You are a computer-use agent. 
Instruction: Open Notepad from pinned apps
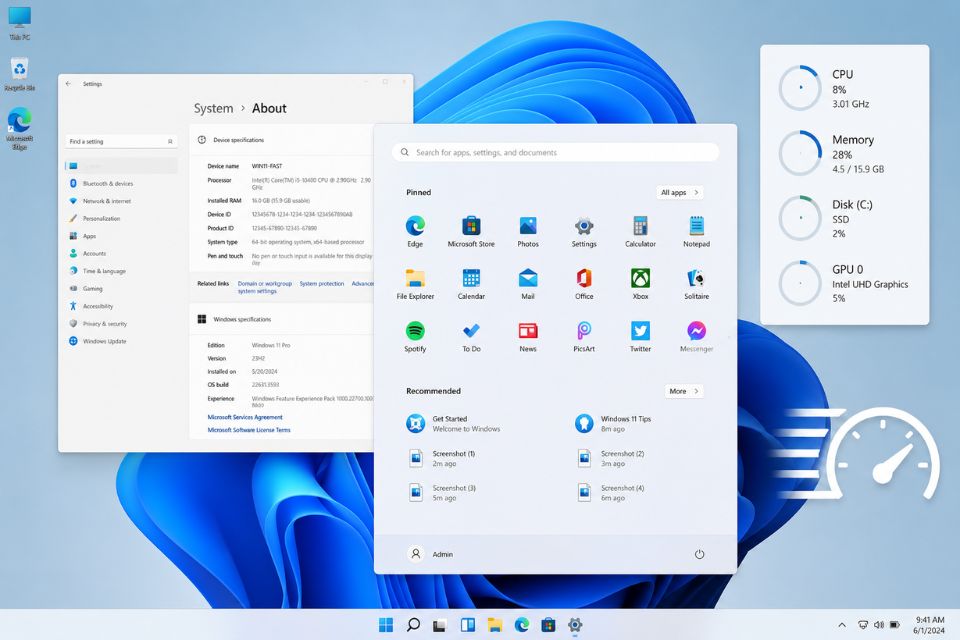click(697, 232)
